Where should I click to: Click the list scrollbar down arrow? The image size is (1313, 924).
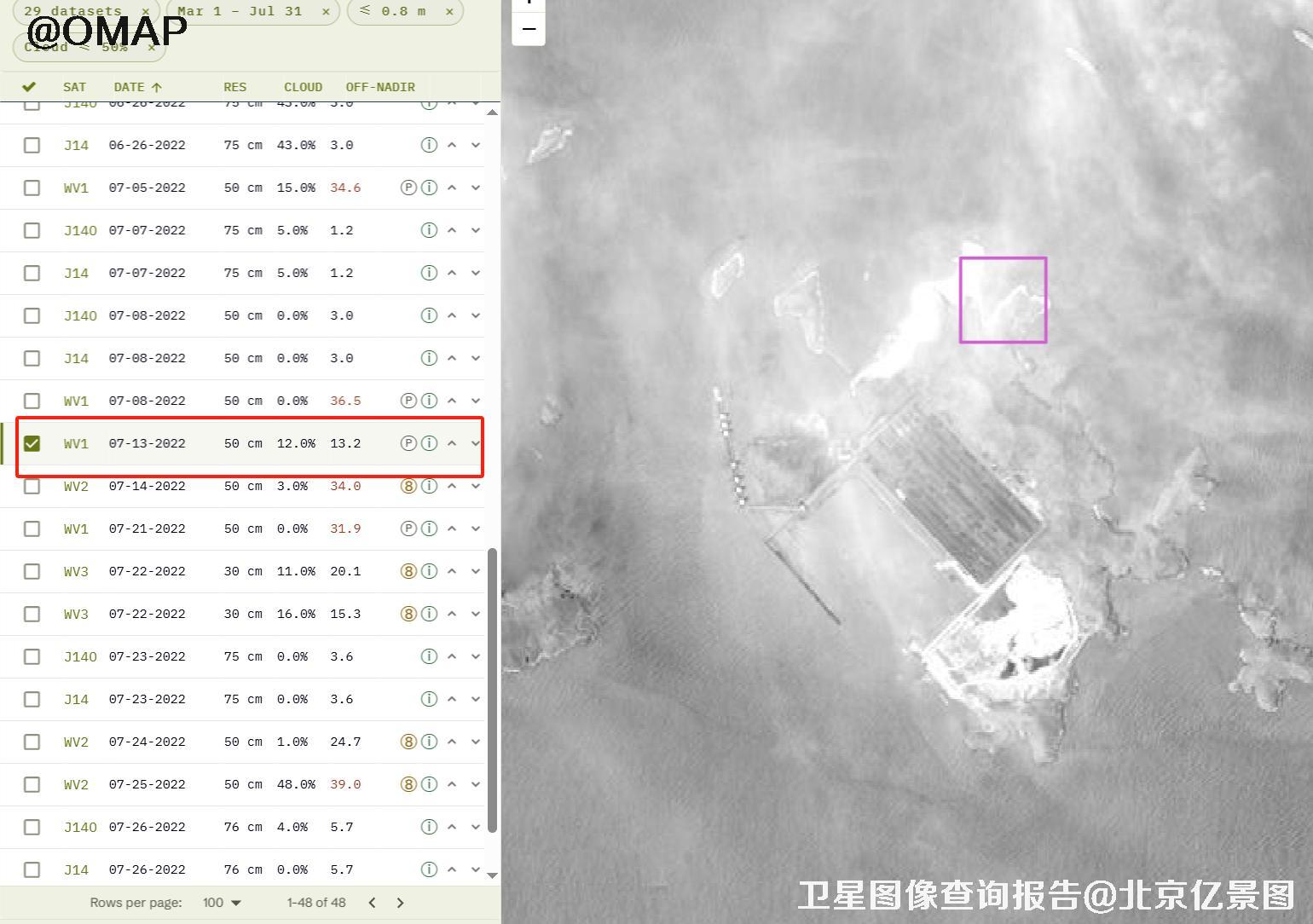pyautogui.click(x=492, y=875)
